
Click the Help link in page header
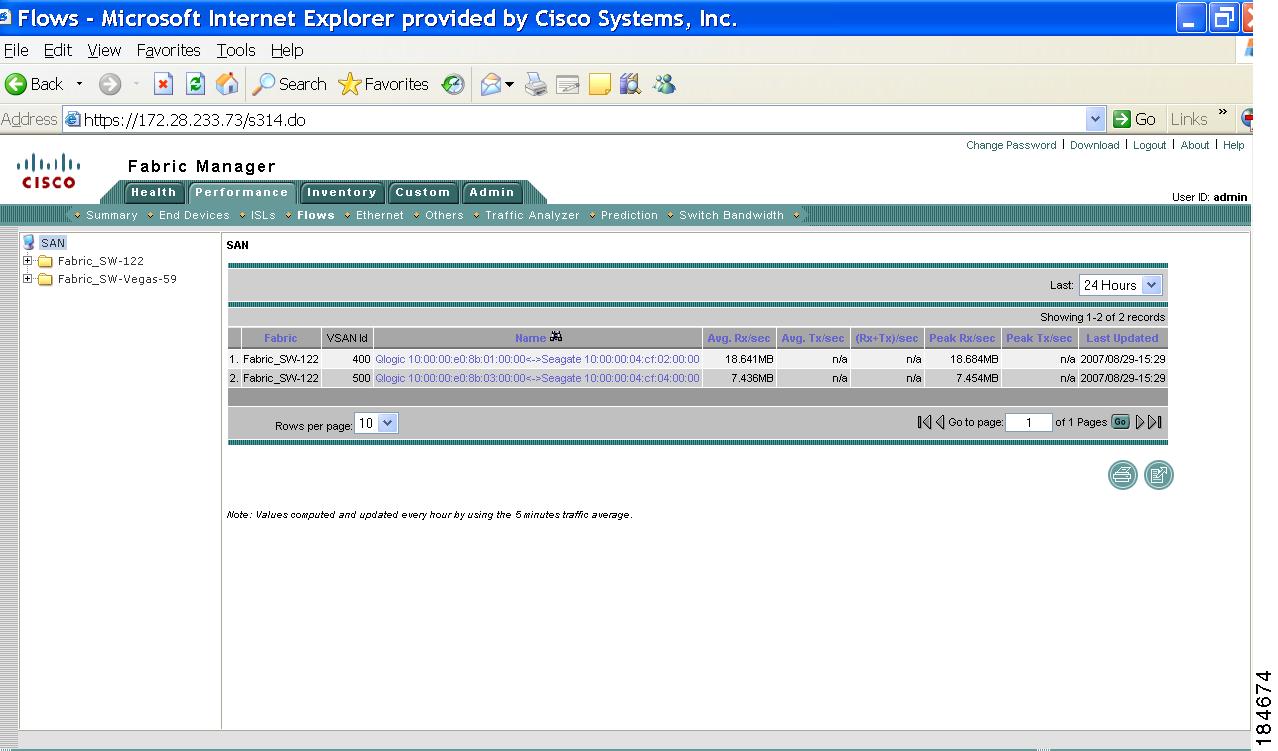click(1234, 145)
